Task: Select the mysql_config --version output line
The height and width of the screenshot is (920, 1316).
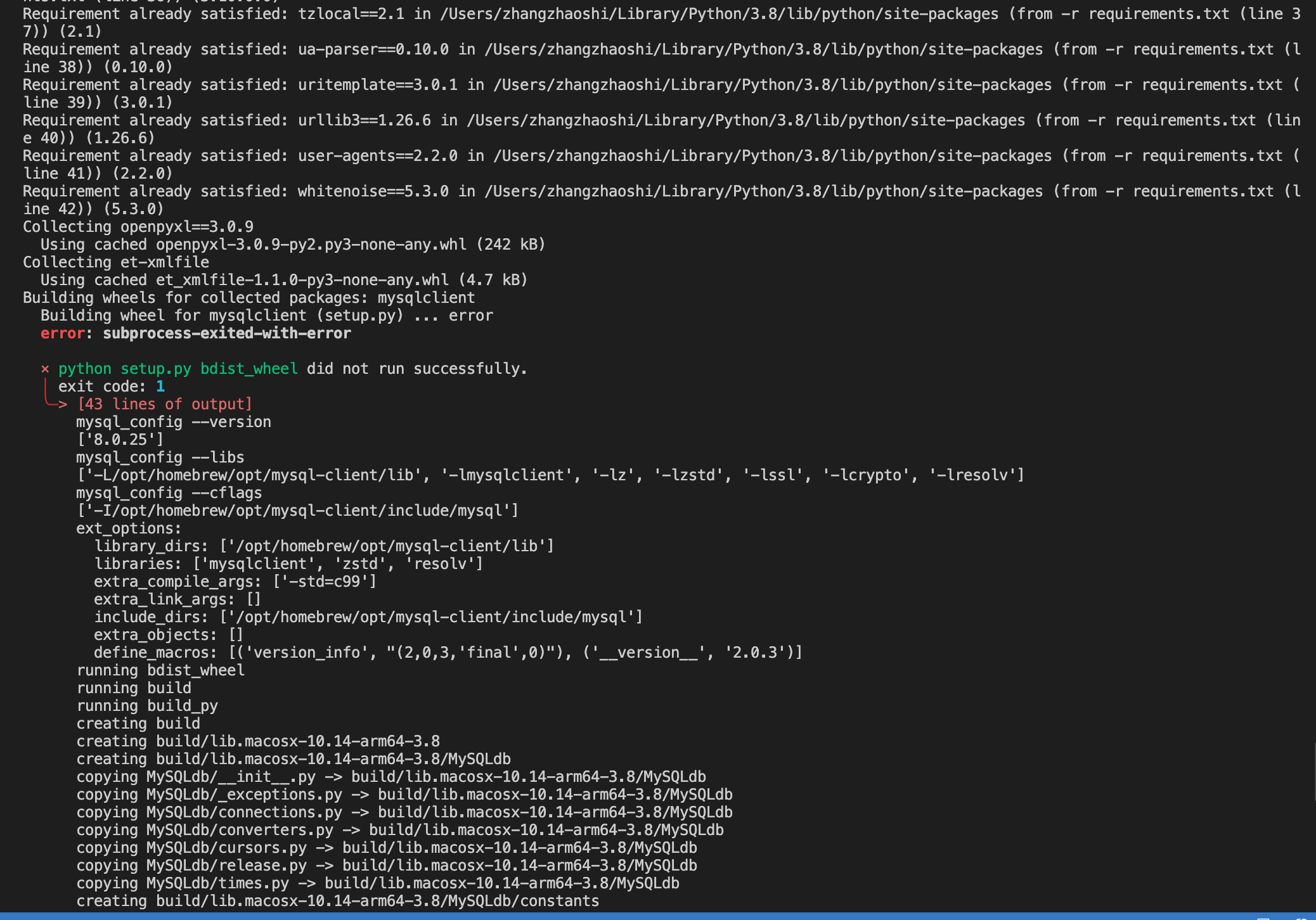Action: pos(174,421)
